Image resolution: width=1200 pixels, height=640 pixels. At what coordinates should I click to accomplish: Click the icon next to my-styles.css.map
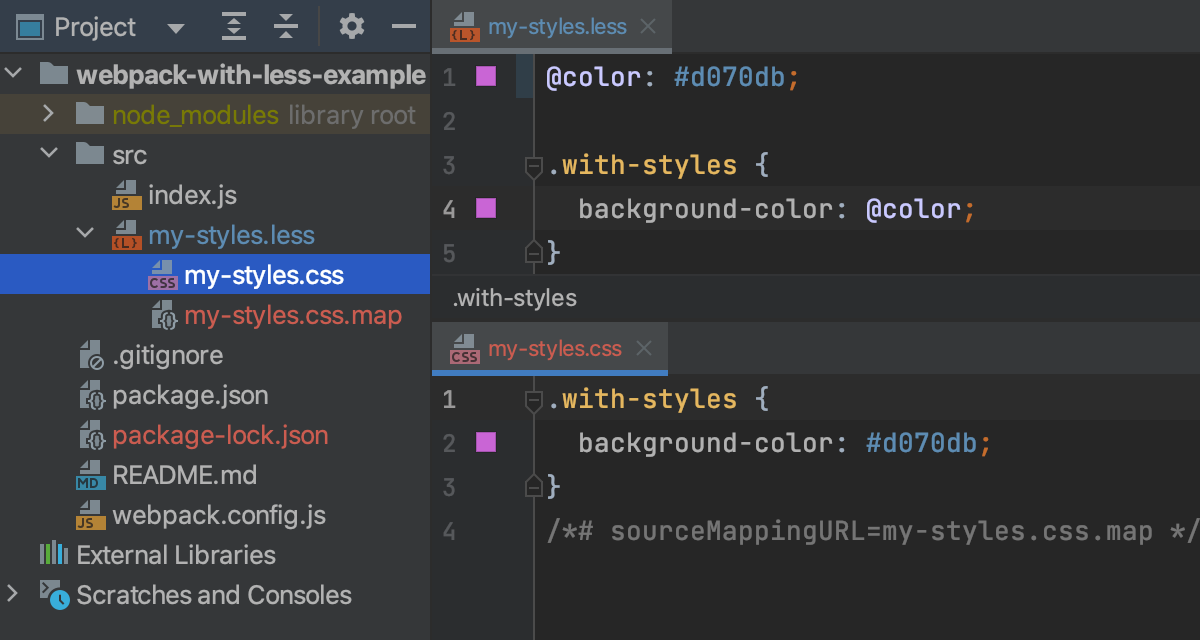pyautogui.click(x=165, y=315)
